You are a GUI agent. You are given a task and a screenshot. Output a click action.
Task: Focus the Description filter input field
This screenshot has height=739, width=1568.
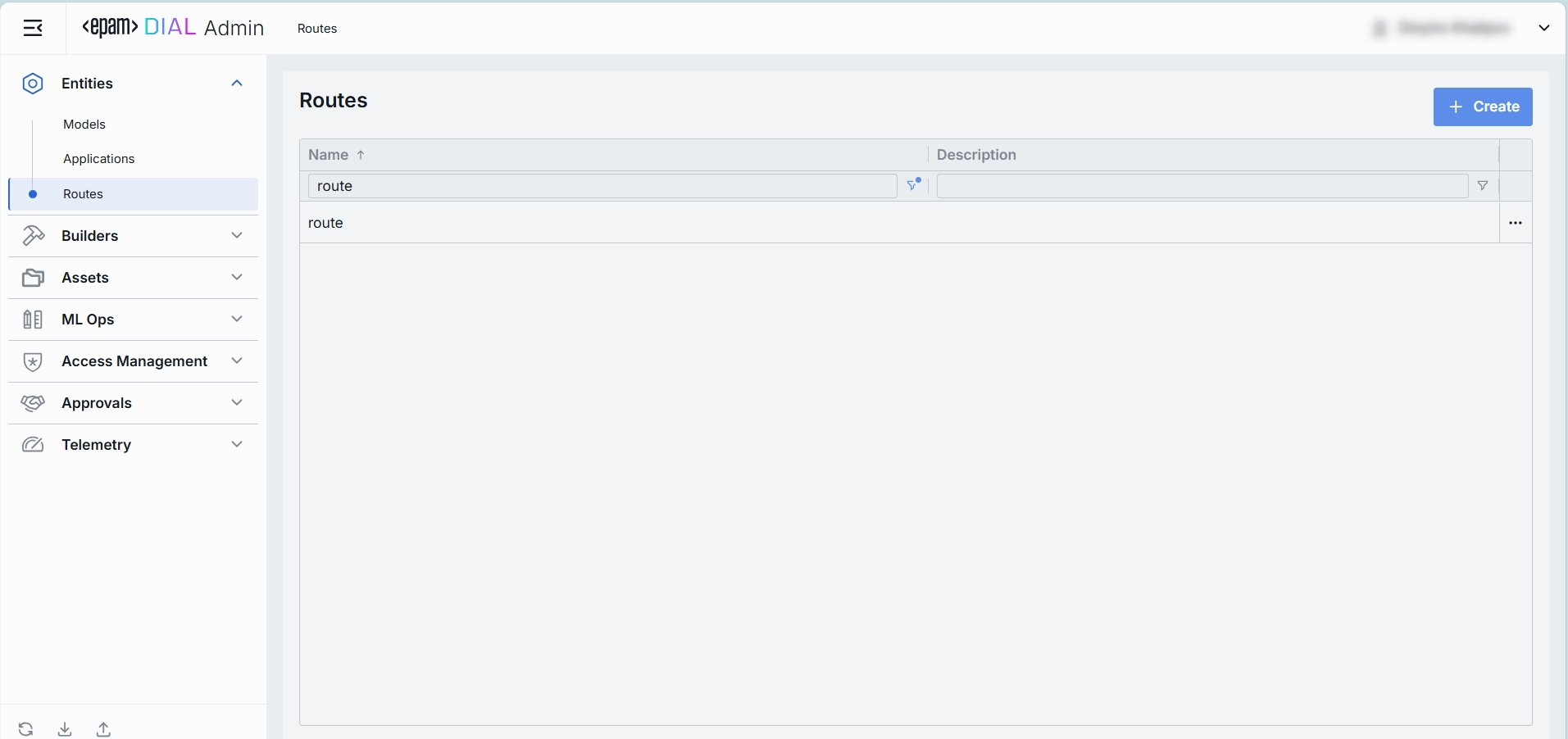click(x=1202, y=186)
